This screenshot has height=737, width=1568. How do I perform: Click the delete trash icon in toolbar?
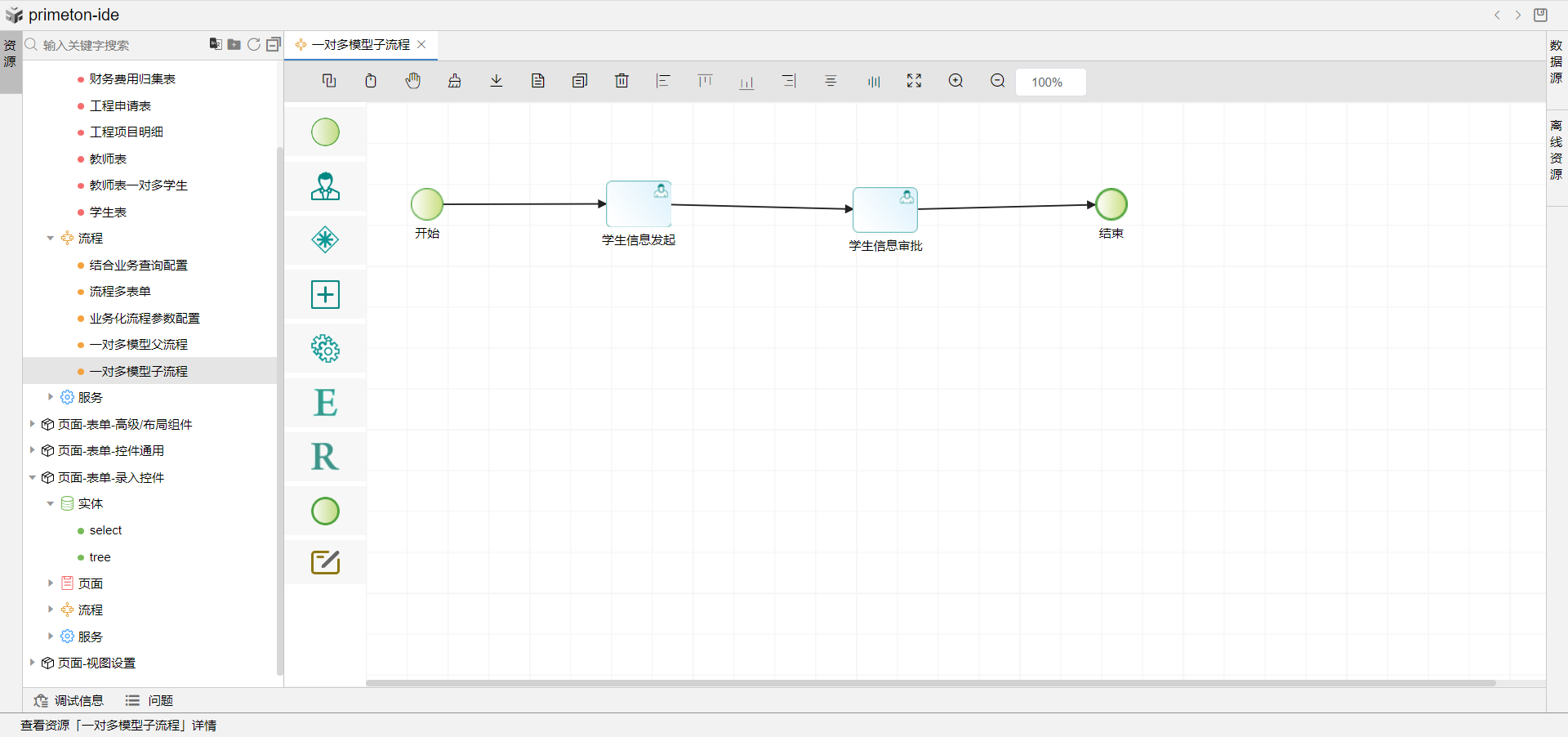coord(621,81)
